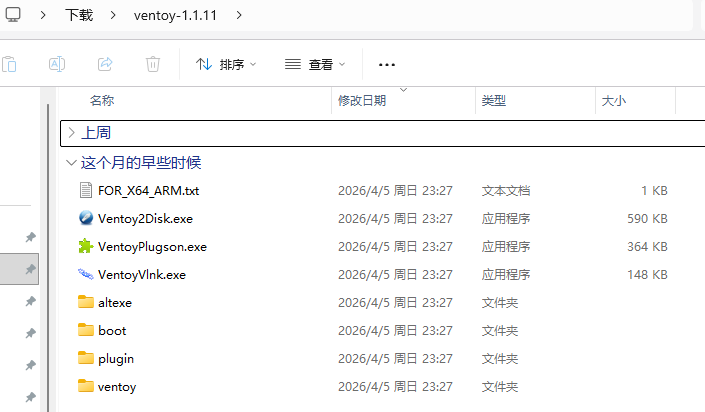This screenshot has width=705, height=412.
Task: Open the 查看 view dropdown
Action: [x=315, y=64]
